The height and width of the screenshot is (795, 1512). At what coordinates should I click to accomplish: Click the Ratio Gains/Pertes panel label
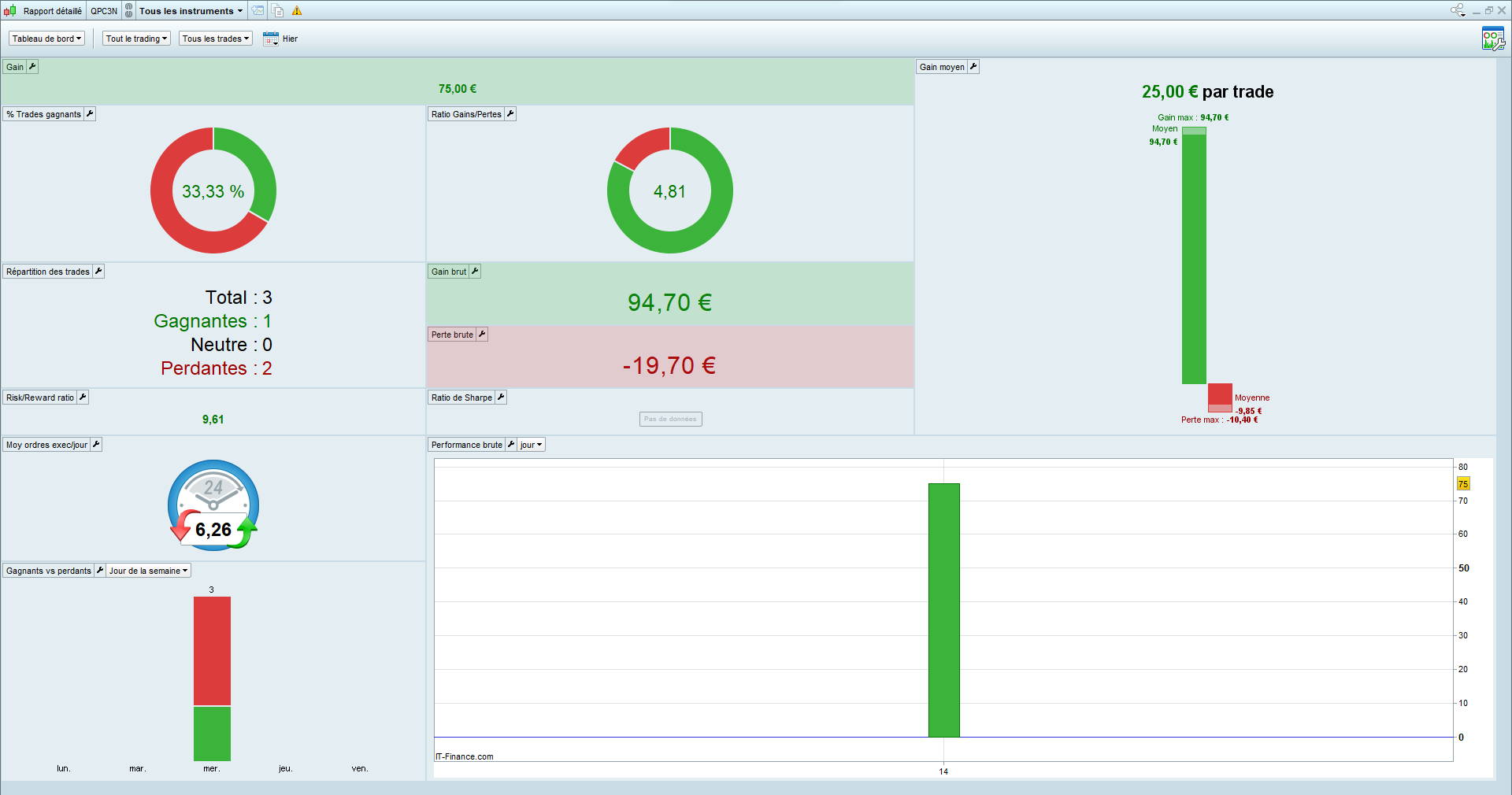[x=466, y=114]
